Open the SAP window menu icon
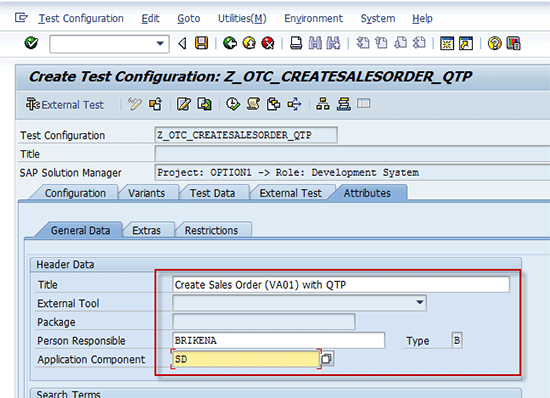550x398 pixels. (21, 18)
